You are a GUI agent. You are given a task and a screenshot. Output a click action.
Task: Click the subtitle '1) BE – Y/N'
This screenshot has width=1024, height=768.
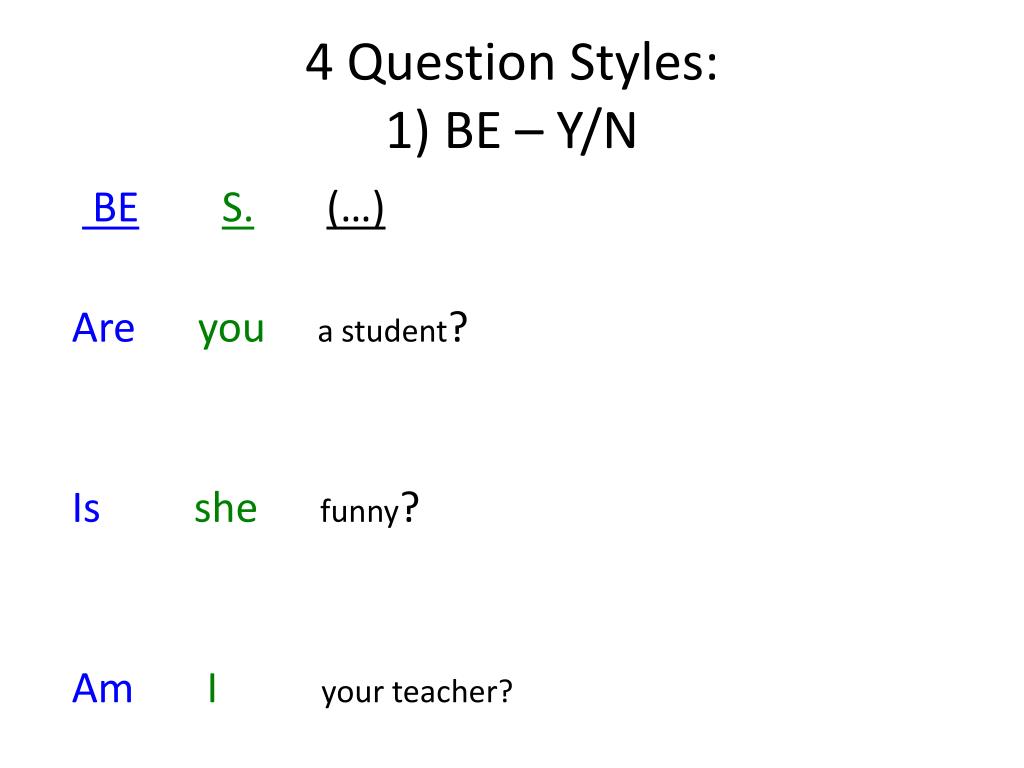point(511,131)
